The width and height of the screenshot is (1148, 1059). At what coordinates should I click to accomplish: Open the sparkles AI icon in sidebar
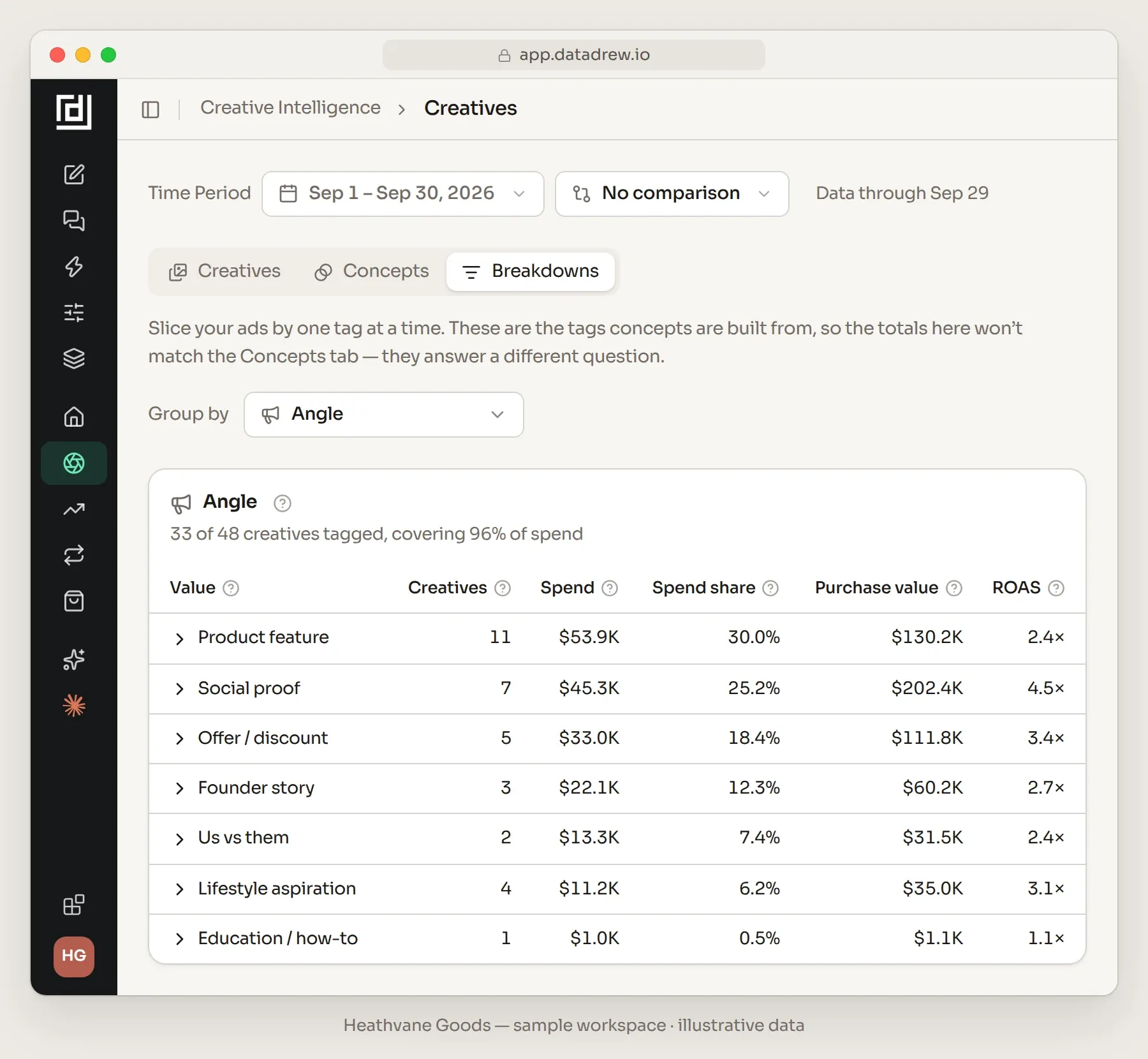[74, 660]
